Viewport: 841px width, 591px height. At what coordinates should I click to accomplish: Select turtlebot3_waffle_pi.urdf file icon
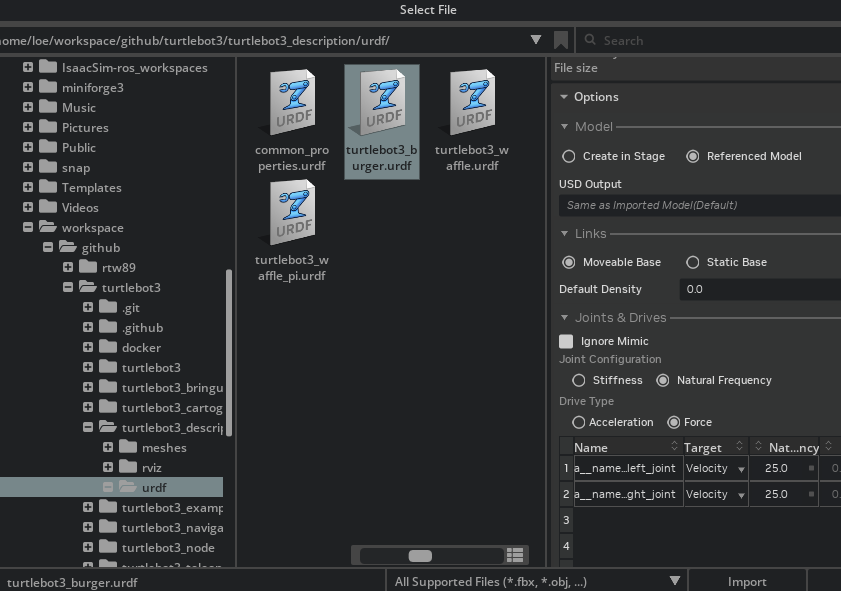(292, 212)
